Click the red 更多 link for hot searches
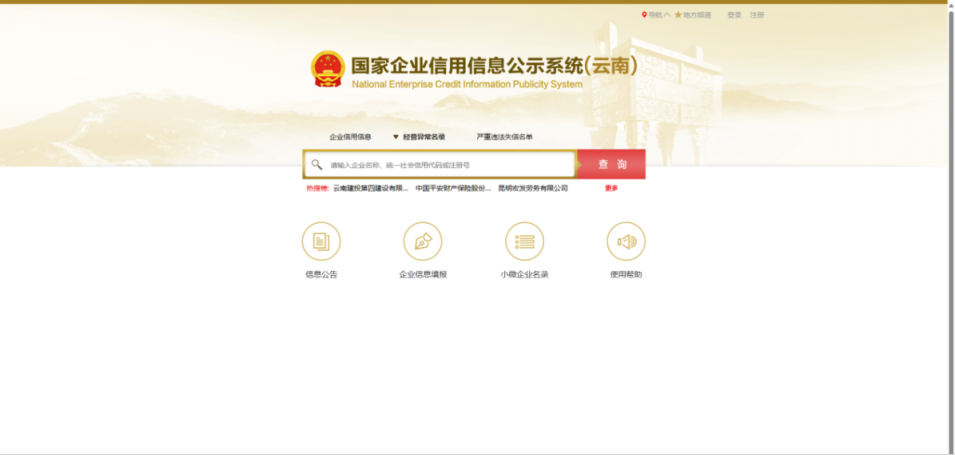The height and width of the screenshot is (455, 955). click(611, 188)
